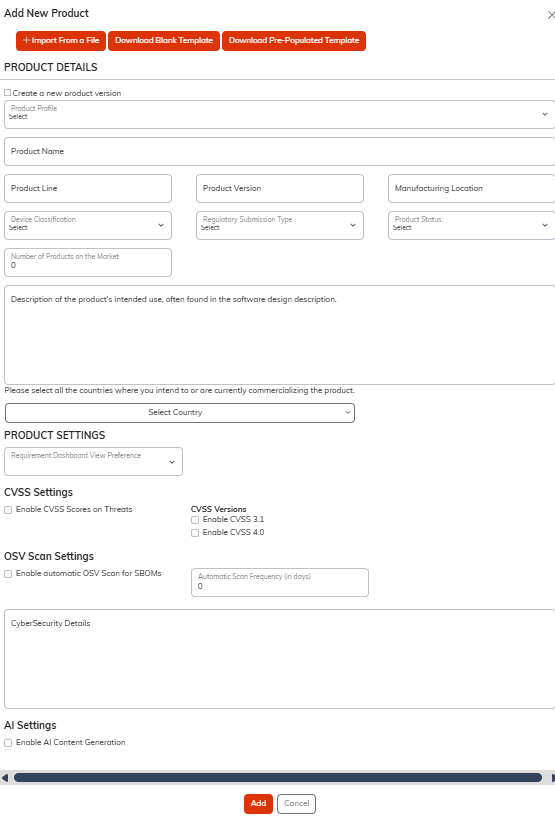555x817 pixels.
Task: Click the product intended use description textarea
Action: 279,335
